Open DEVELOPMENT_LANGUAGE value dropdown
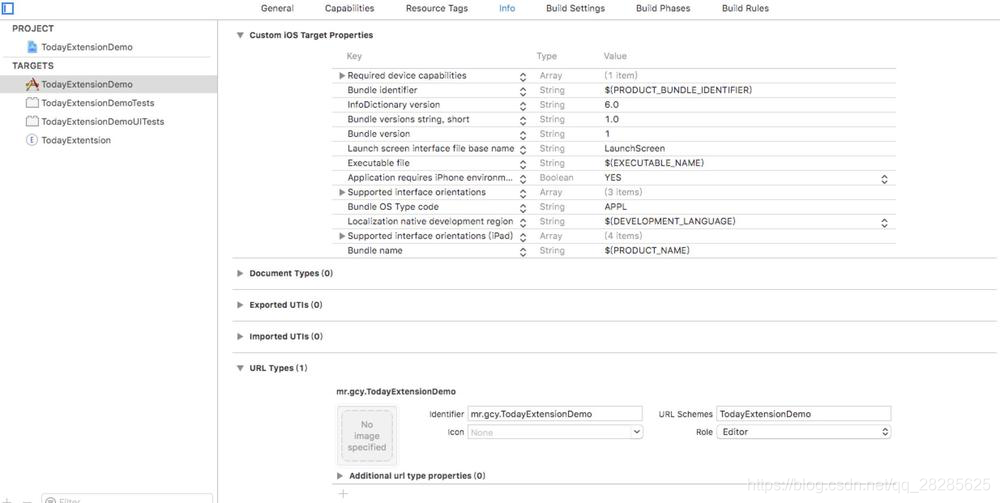The width and height of the screenshot is (1000, 503). pos(884,222)
